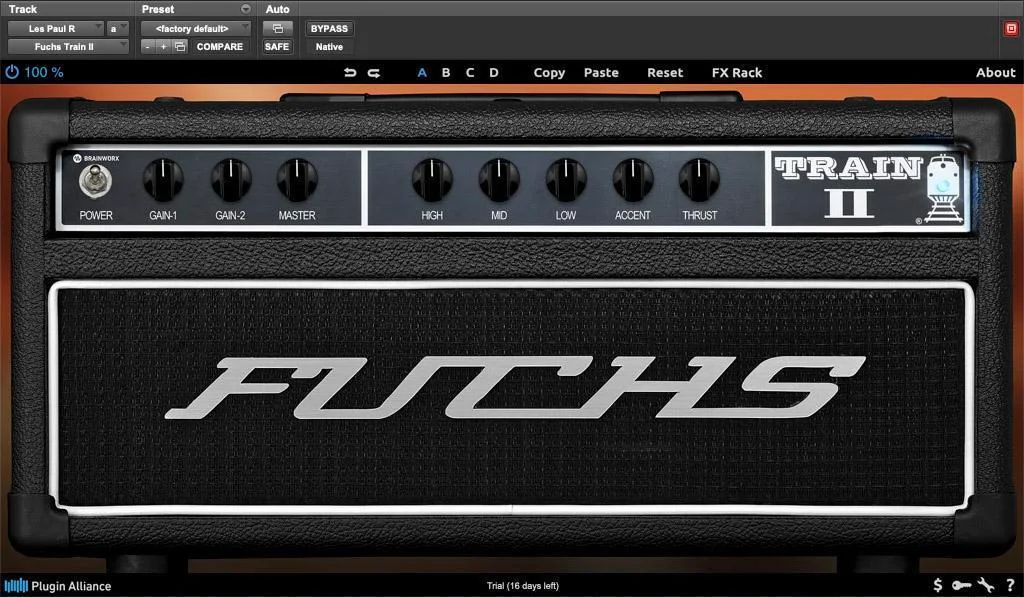The height and width of the screenshot is (597, 1024).
Task: Click the Plugin Alliance logo
Action: [57, 585]
